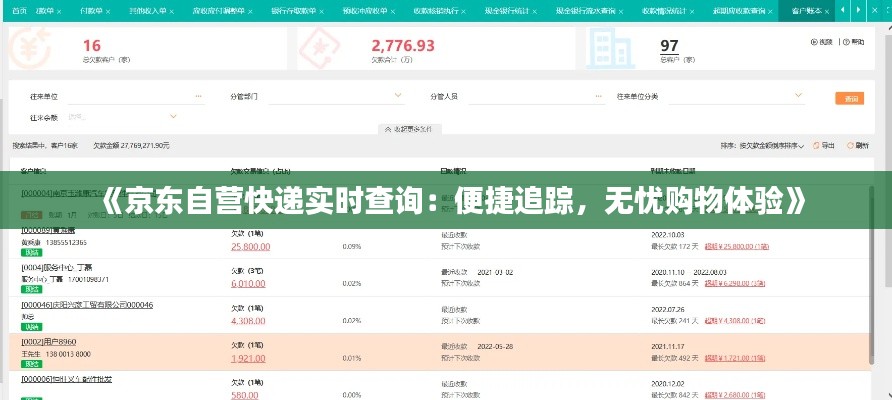Click the 欠款金额 27,769,271.90元 summary text
Screen dimensions: 892x400
pyautogui.click(x=131, y=146)
